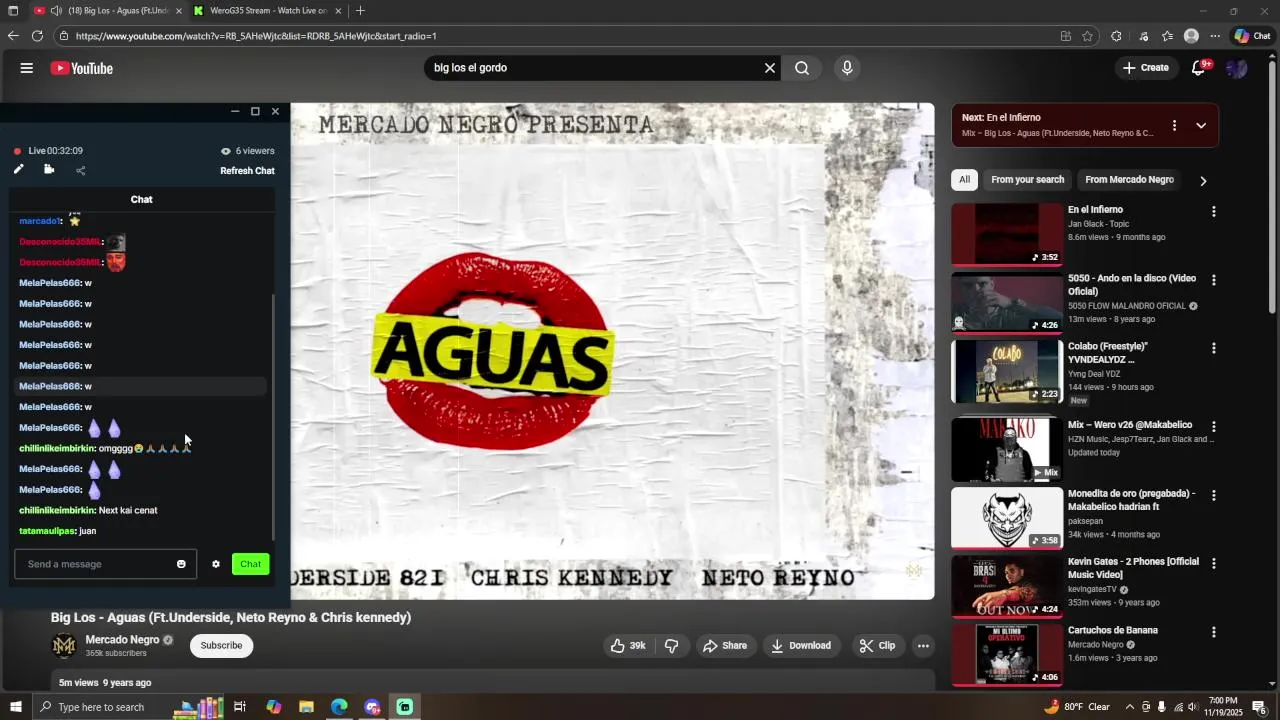
Task: Open playlist options three-dot menu
Action: [x=1174, y=125]
